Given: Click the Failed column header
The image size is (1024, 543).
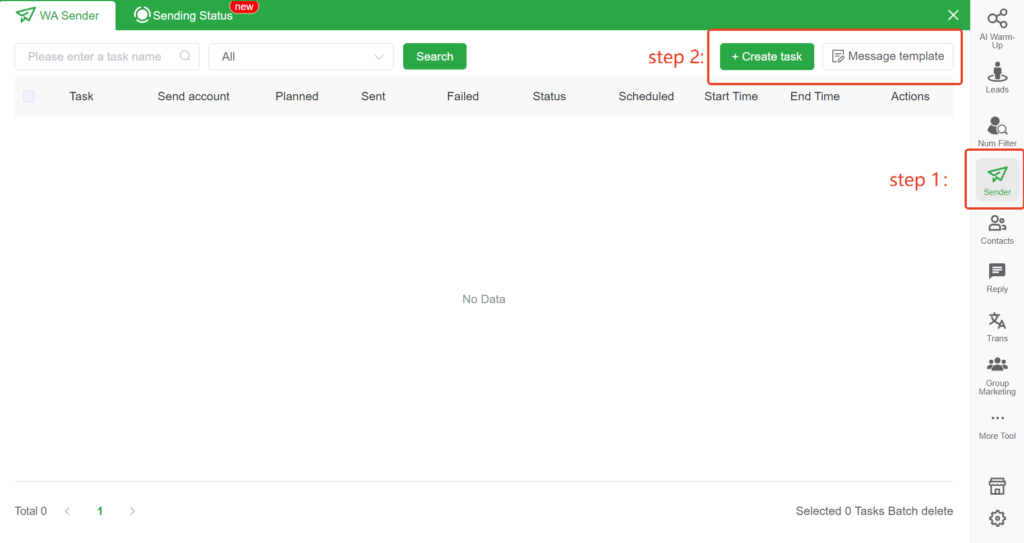Looking at the screenshot, I should 462,96.
